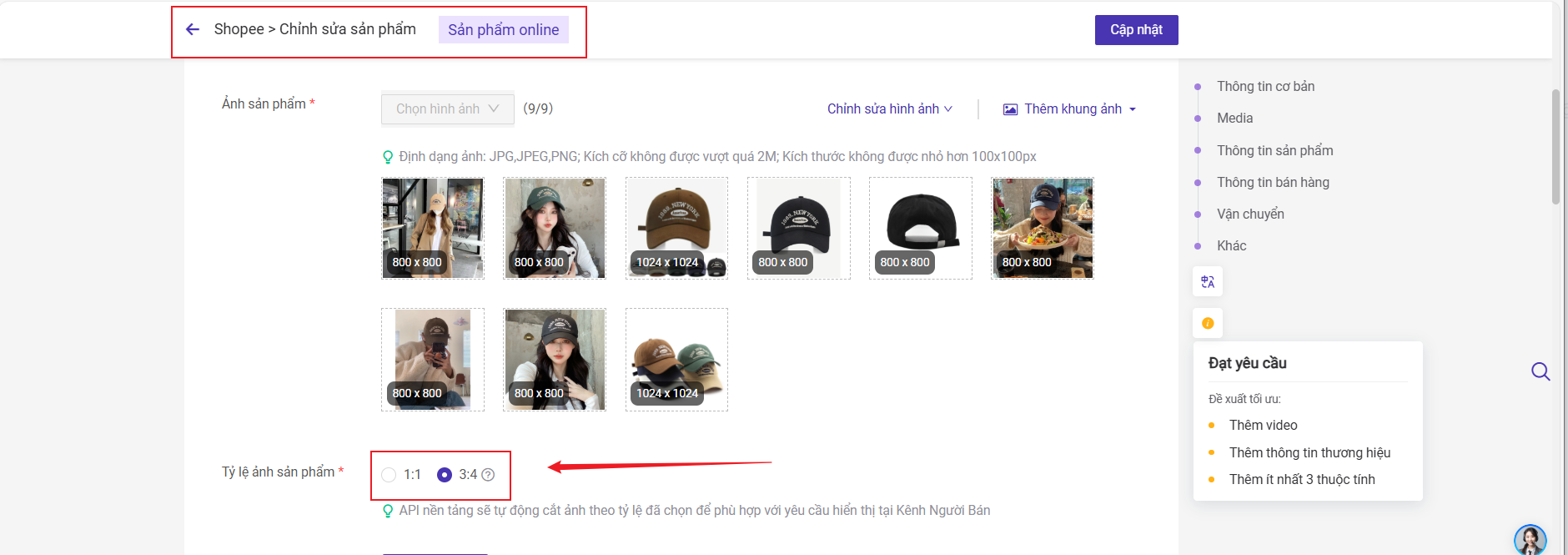Click the Thêm video suggestion
Image resolution: width=1568 pixels, height=555 pixels.
click(1263, 425)
